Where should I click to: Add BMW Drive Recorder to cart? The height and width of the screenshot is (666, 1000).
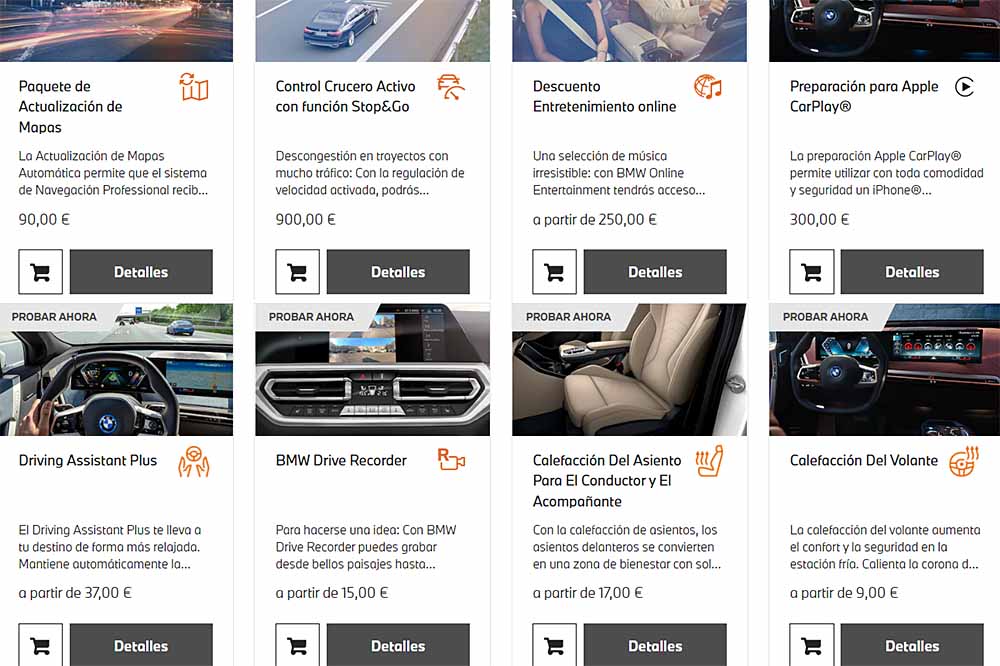tap(297, 645)
